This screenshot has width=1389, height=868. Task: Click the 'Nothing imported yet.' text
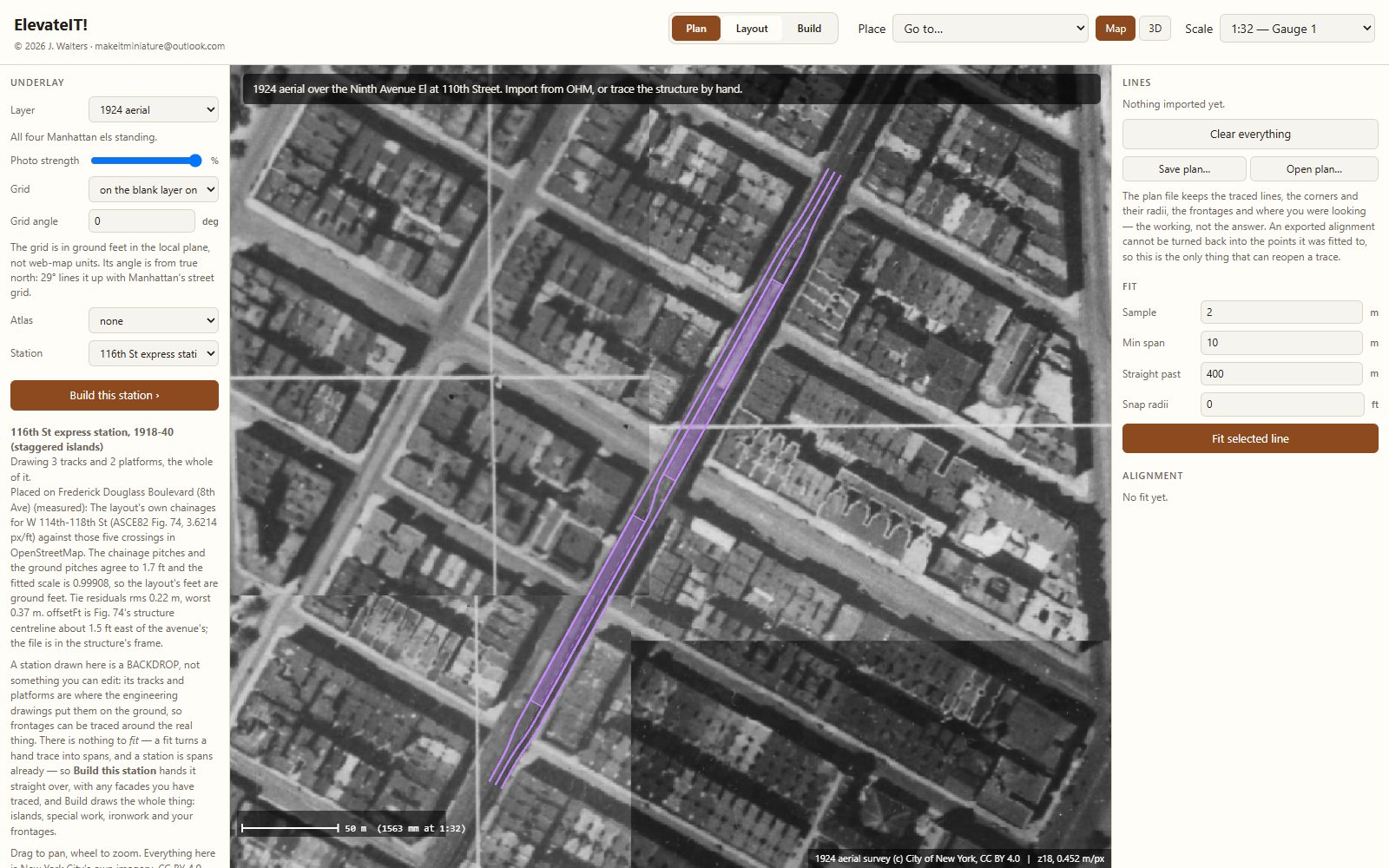(x=1174, y=104)
